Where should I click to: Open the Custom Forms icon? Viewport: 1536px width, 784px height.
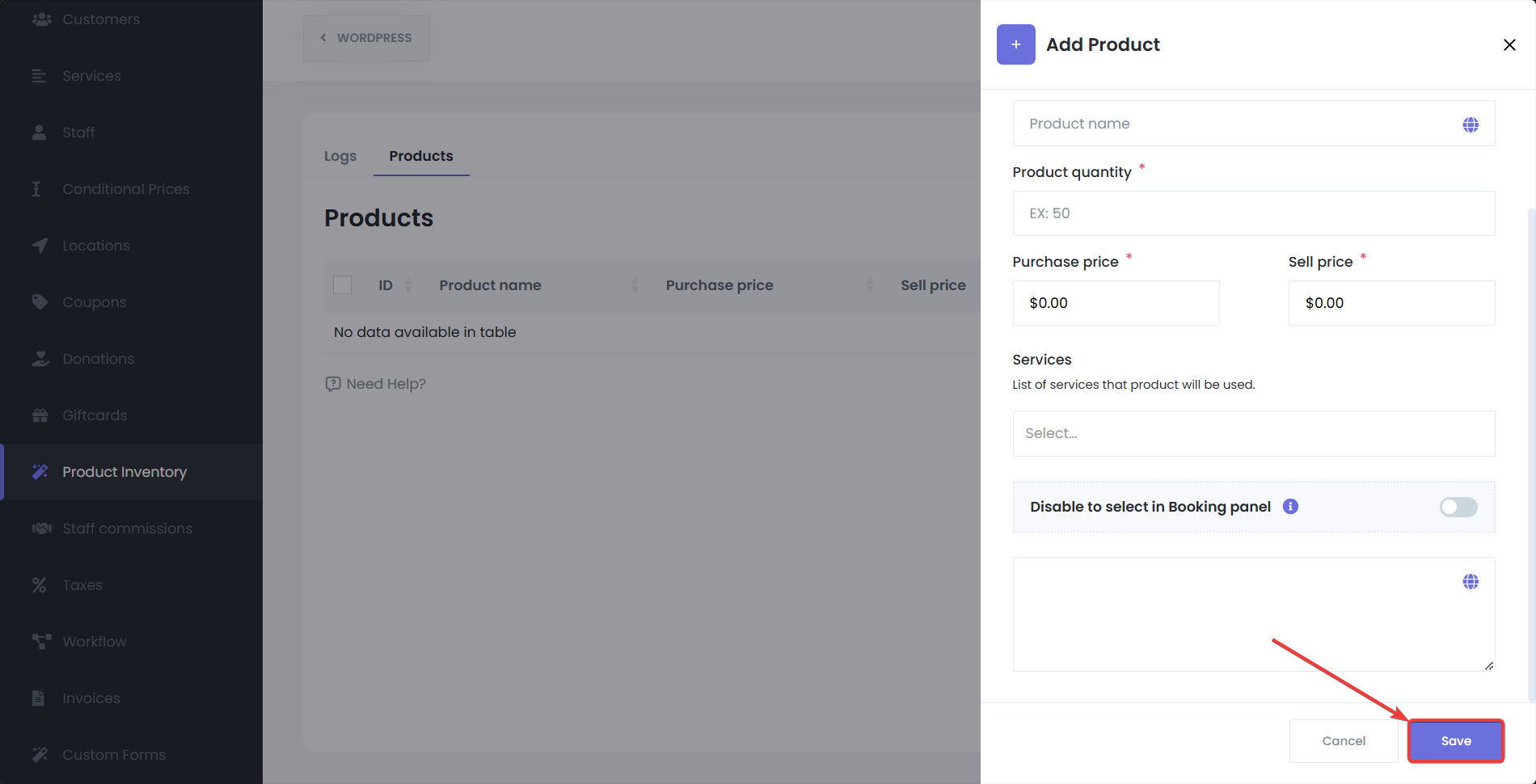point(40,755)
